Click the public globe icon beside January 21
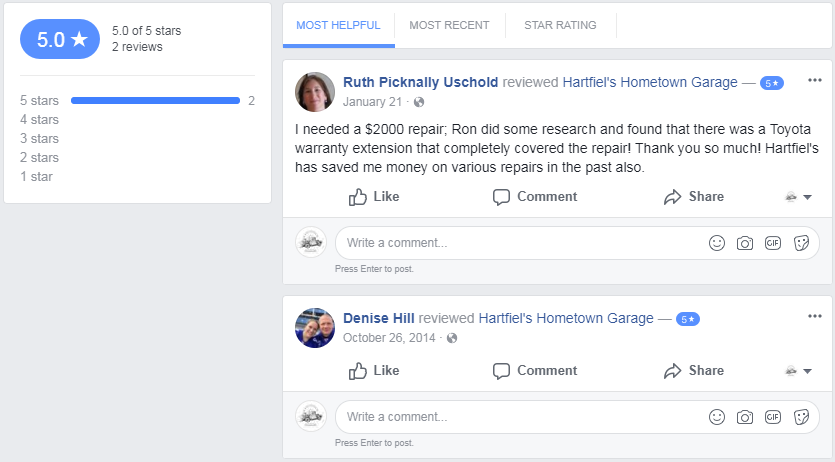Image resolution: width=835 pixels, height=462 pixels. coord(419,102)
